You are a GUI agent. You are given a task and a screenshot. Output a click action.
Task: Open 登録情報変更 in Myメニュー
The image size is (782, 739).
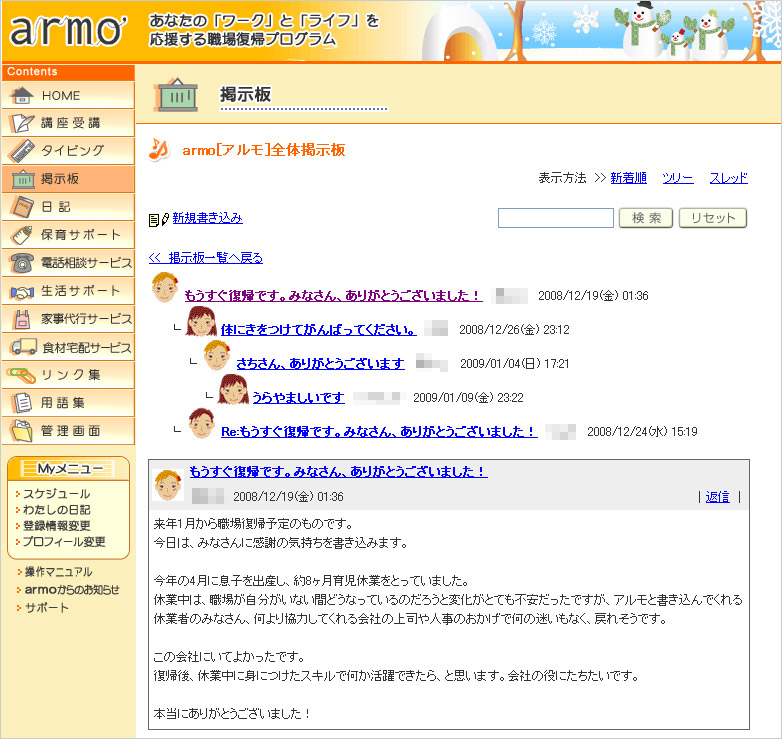point(56,526)
